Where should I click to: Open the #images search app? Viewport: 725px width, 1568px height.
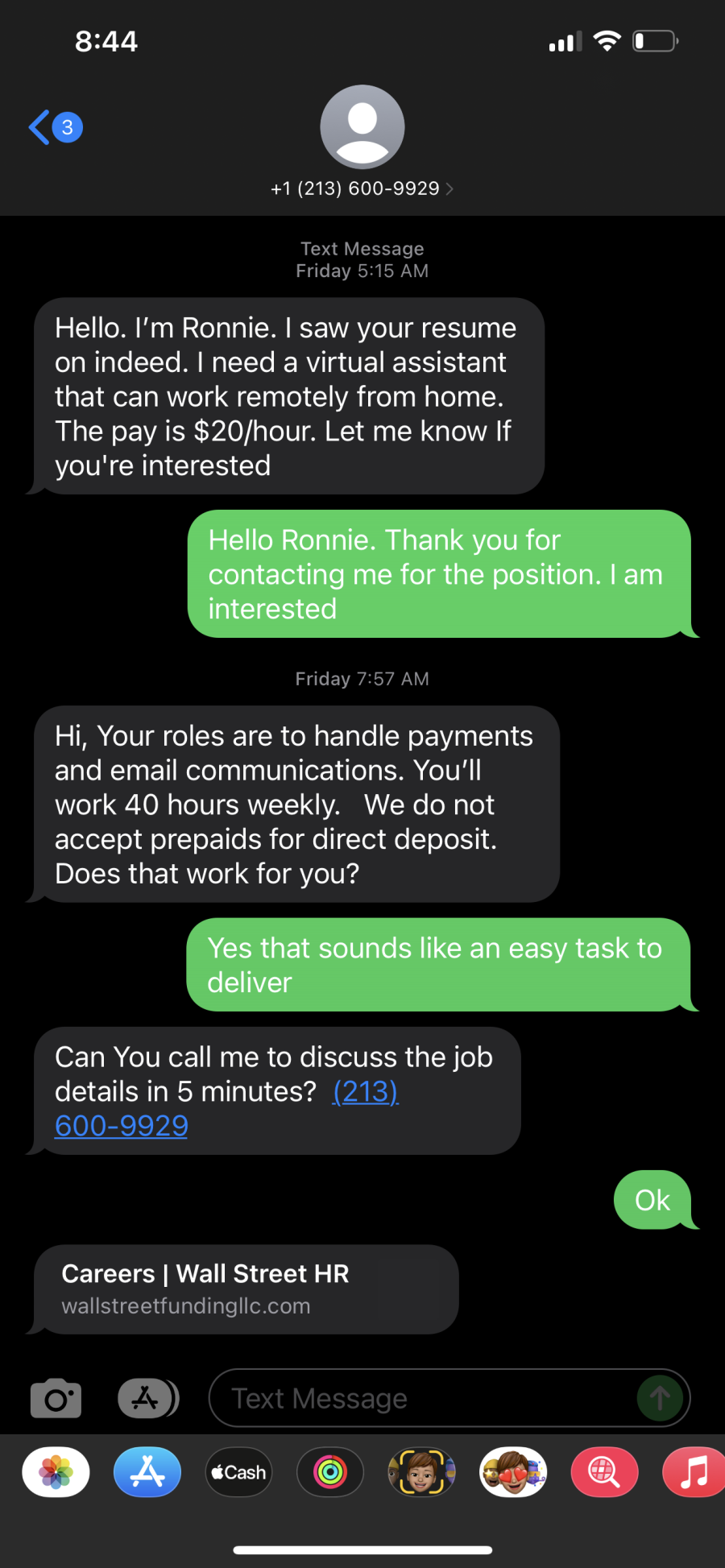(604, 1472)
